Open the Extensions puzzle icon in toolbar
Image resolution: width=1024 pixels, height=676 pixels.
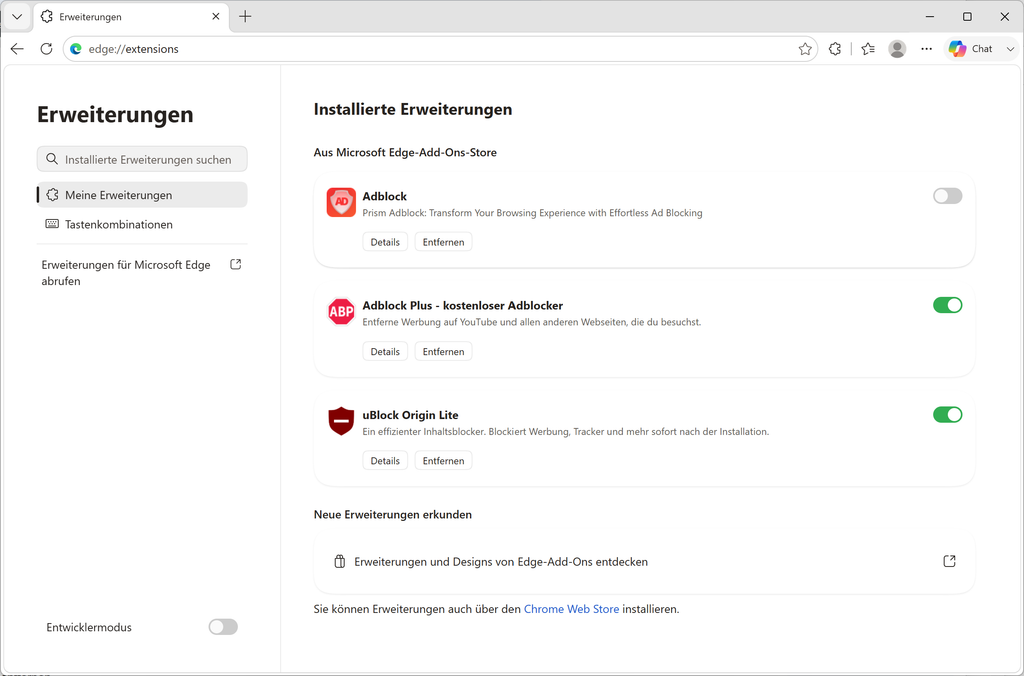pos(835,49)
